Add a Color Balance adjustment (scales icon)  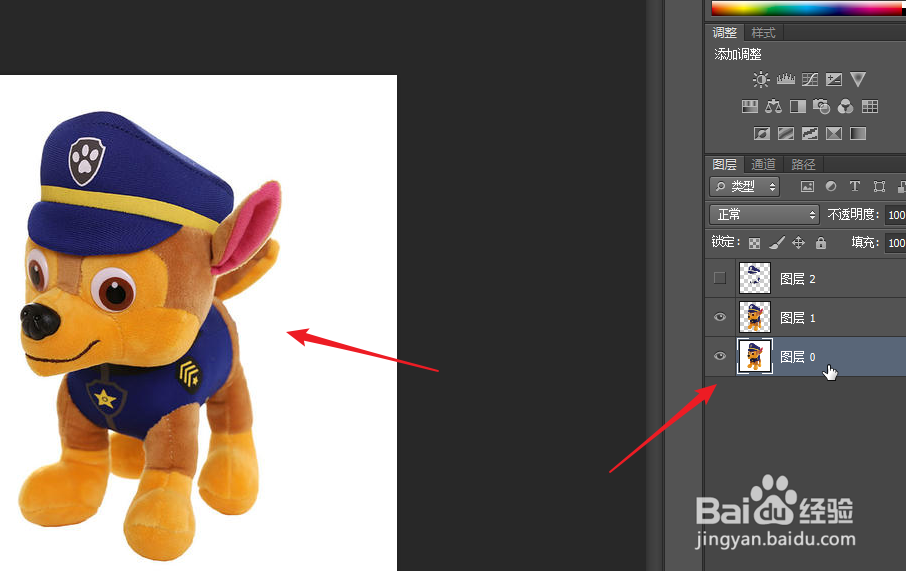click(x=773, y=106)
